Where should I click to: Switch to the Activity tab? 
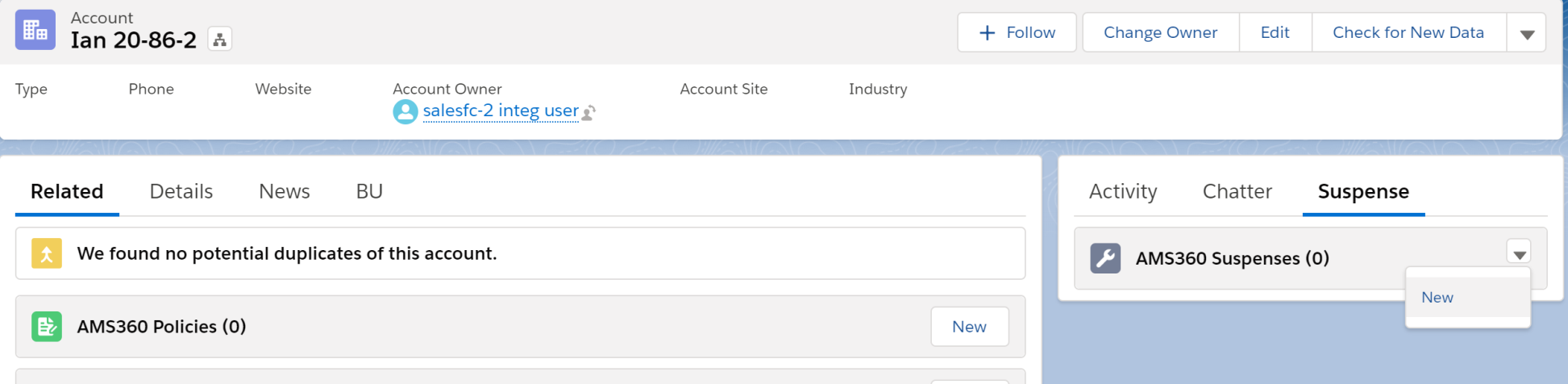(x=1123, y=191)
